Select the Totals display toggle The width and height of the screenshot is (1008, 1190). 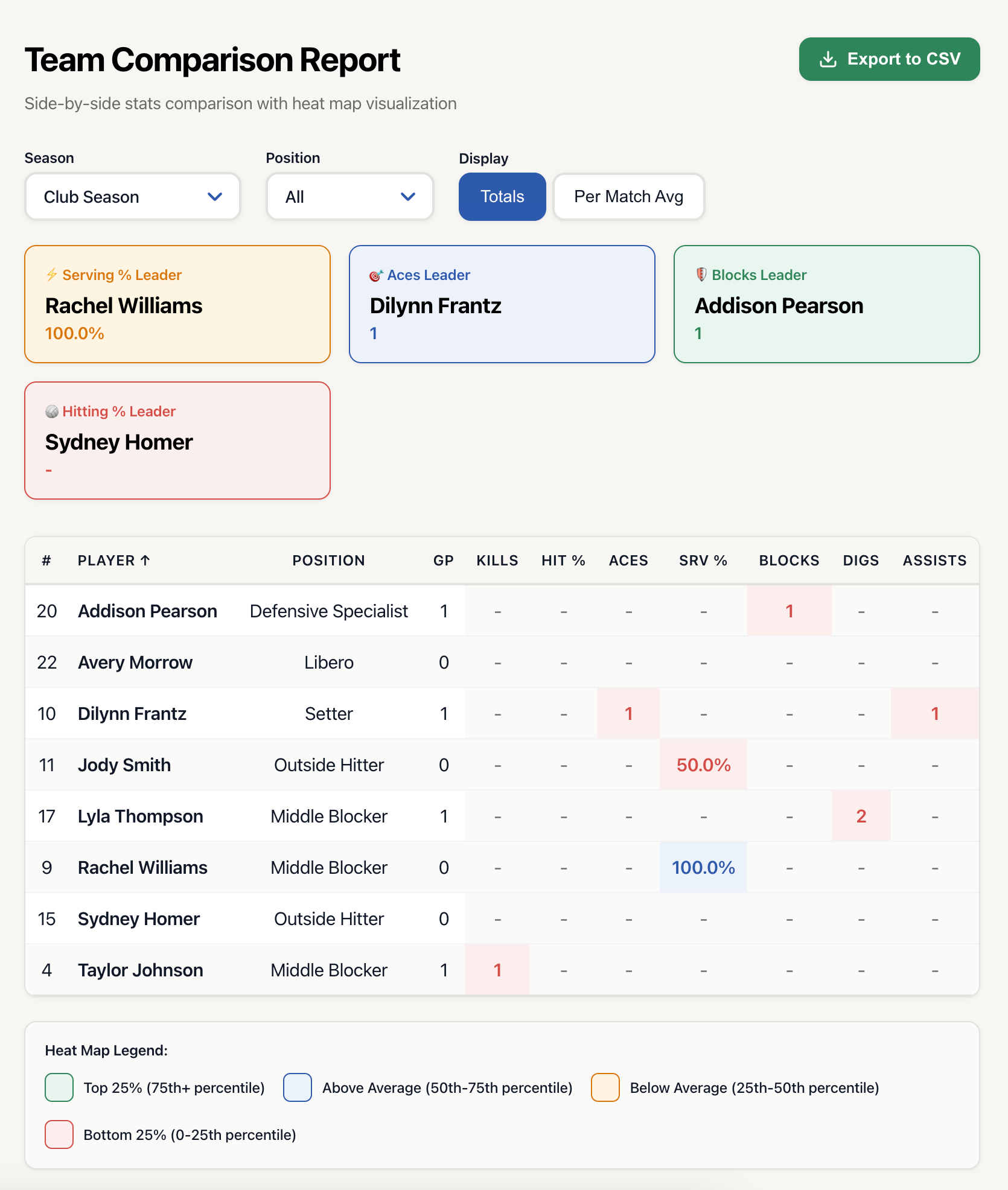point(502,197)
